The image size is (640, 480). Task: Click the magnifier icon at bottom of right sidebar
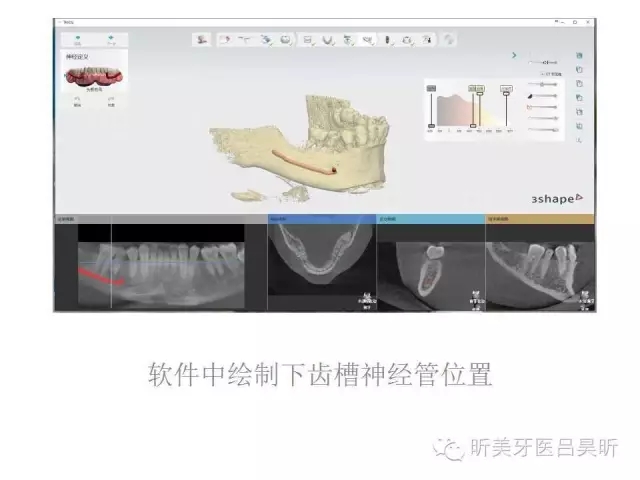(580, 141)
